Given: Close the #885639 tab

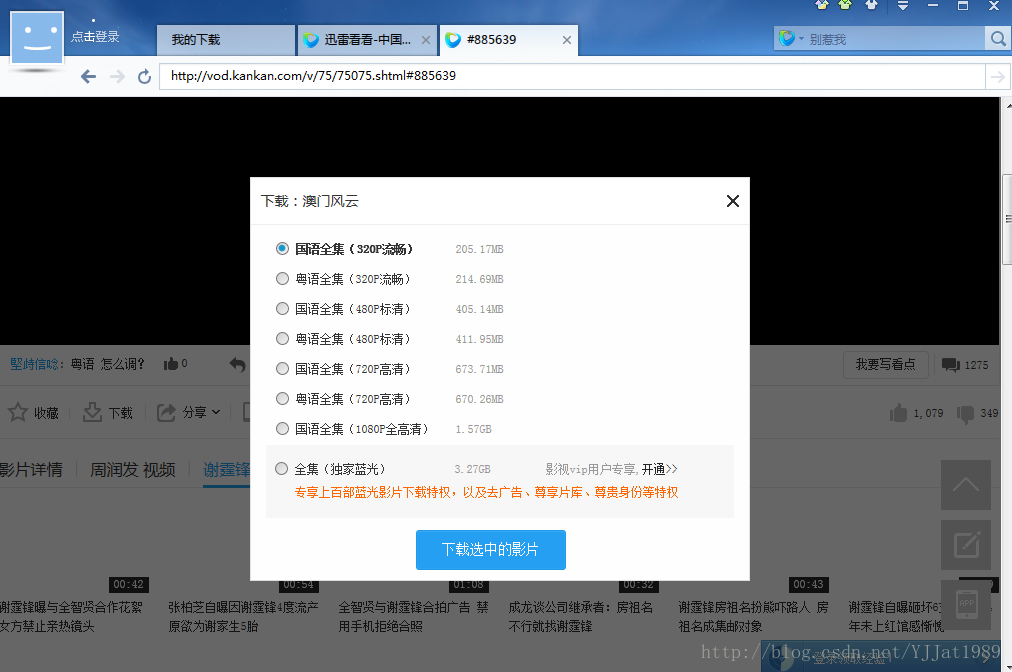Looking at the screenshot, I should click(x=567, y=40).
